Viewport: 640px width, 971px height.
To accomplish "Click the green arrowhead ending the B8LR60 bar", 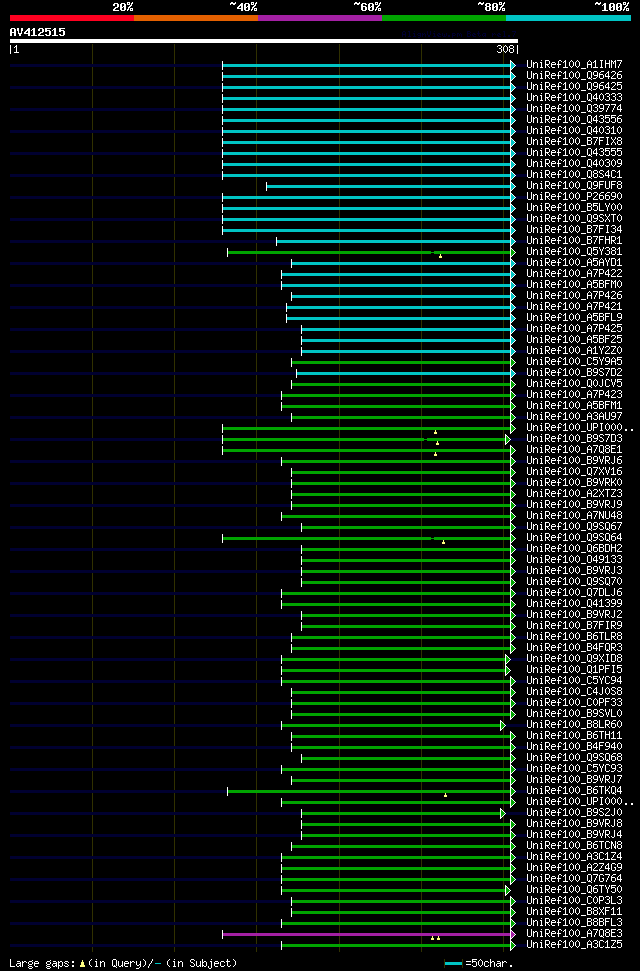I will click(x=503, y=726).
